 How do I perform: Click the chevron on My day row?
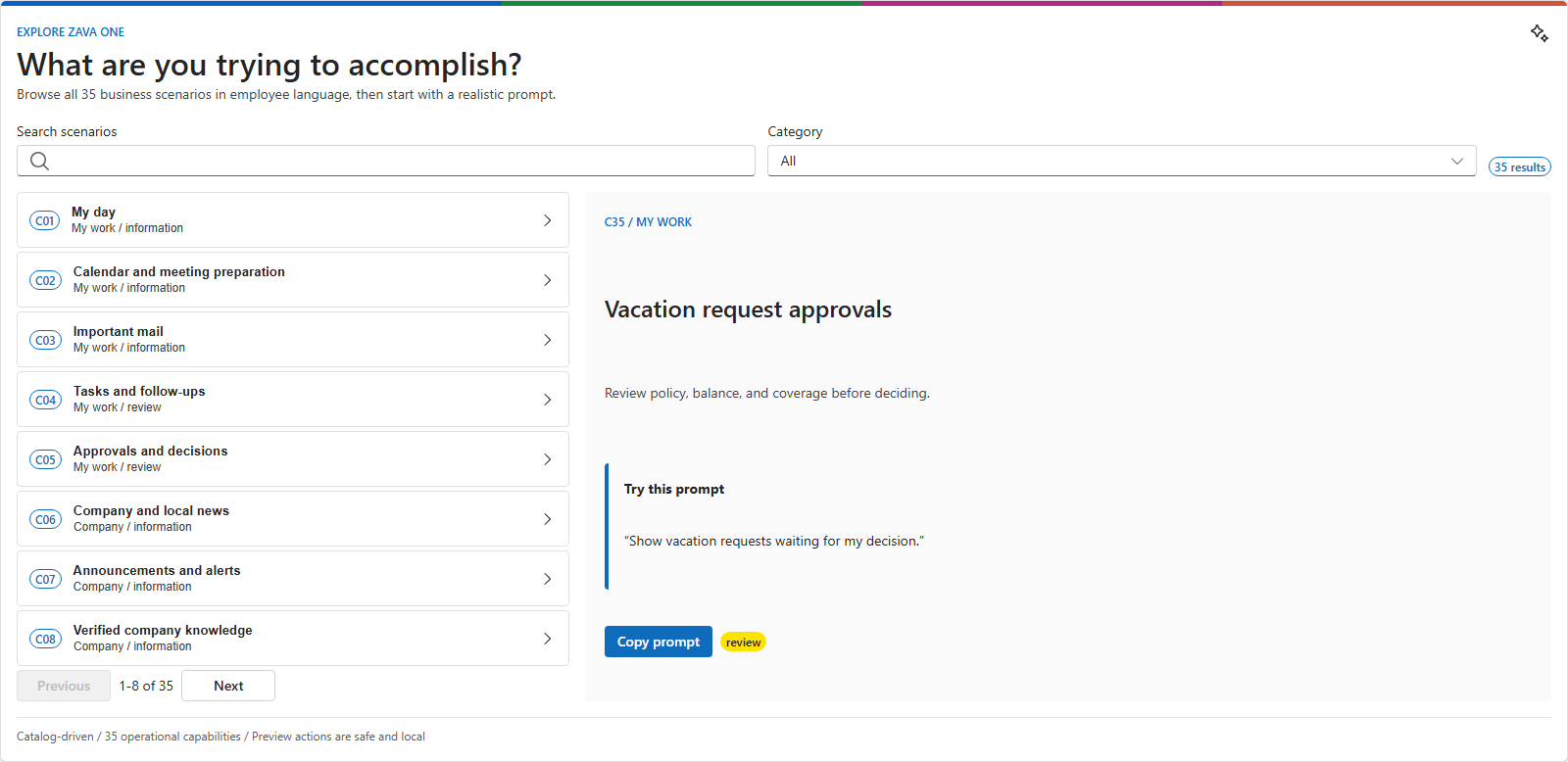[547, 220]
